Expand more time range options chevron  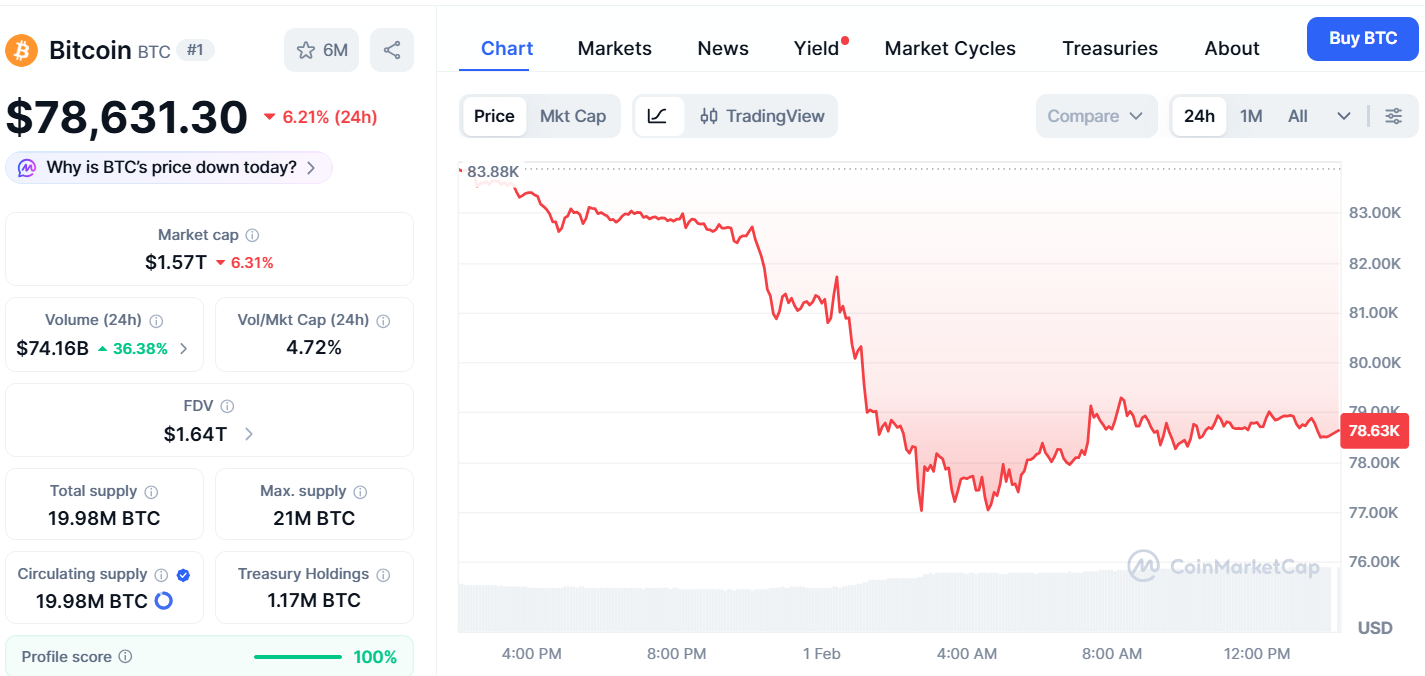(1344, 116)
